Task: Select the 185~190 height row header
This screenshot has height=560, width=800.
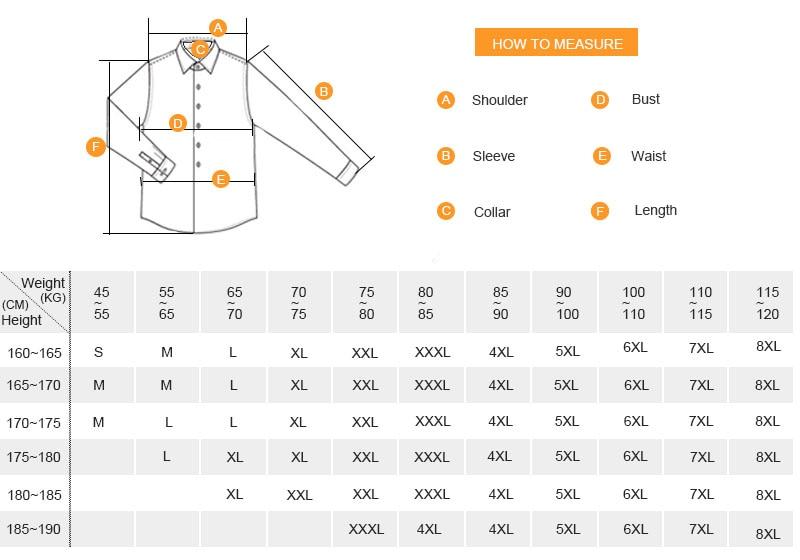Action: pyautogui.click(x=34, y=529)
